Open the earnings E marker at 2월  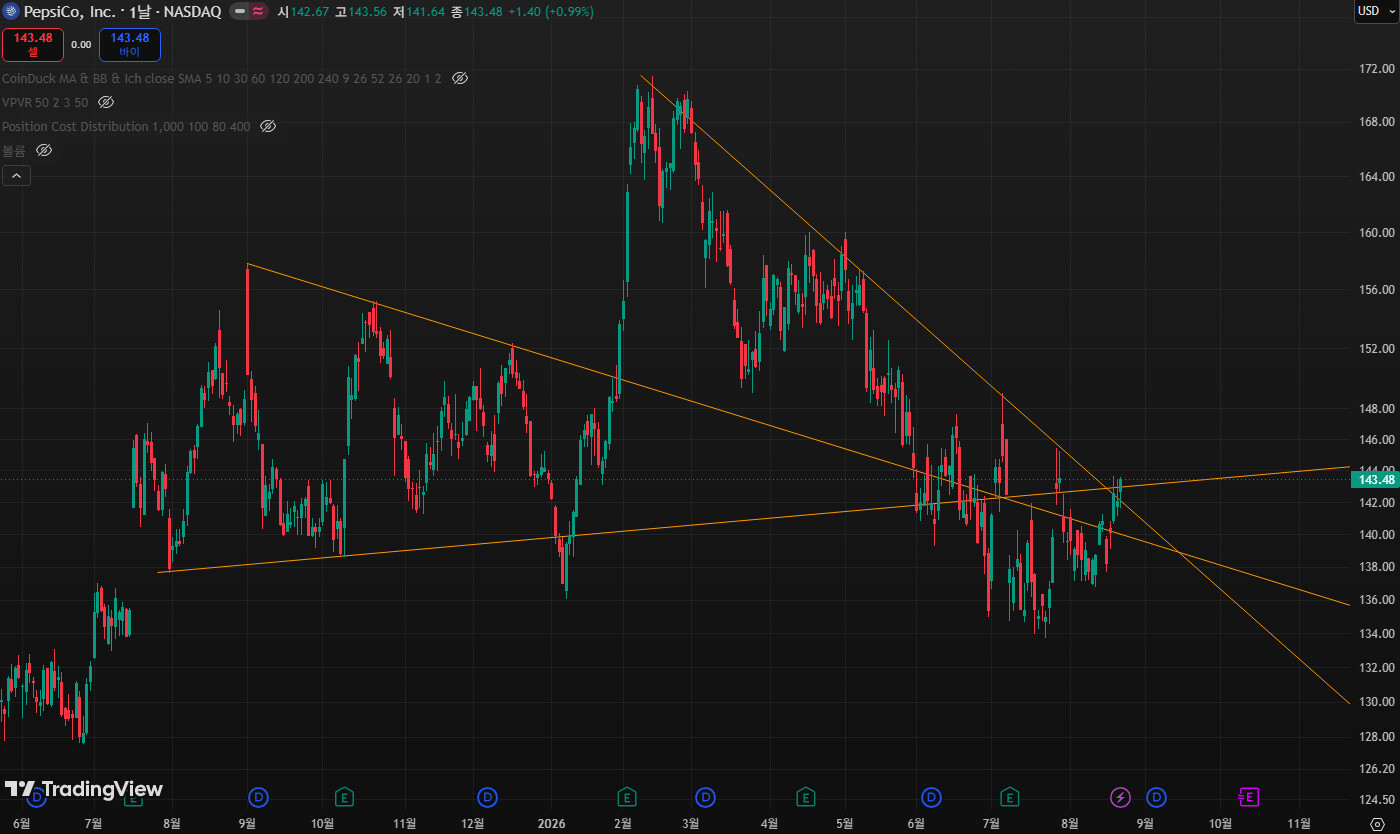(x=627, y=797)
